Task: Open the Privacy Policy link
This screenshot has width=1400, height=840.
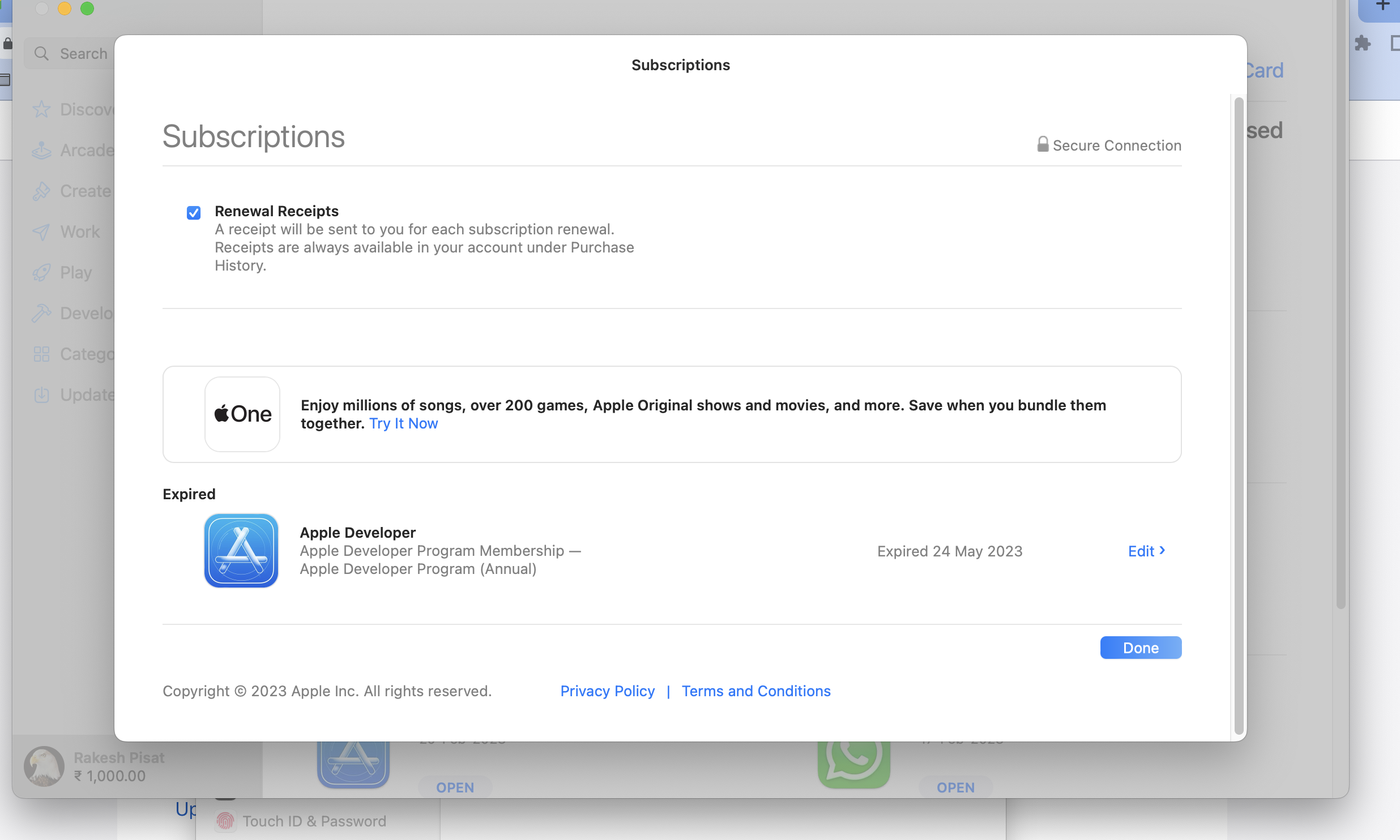Action: tap(607, 691)
